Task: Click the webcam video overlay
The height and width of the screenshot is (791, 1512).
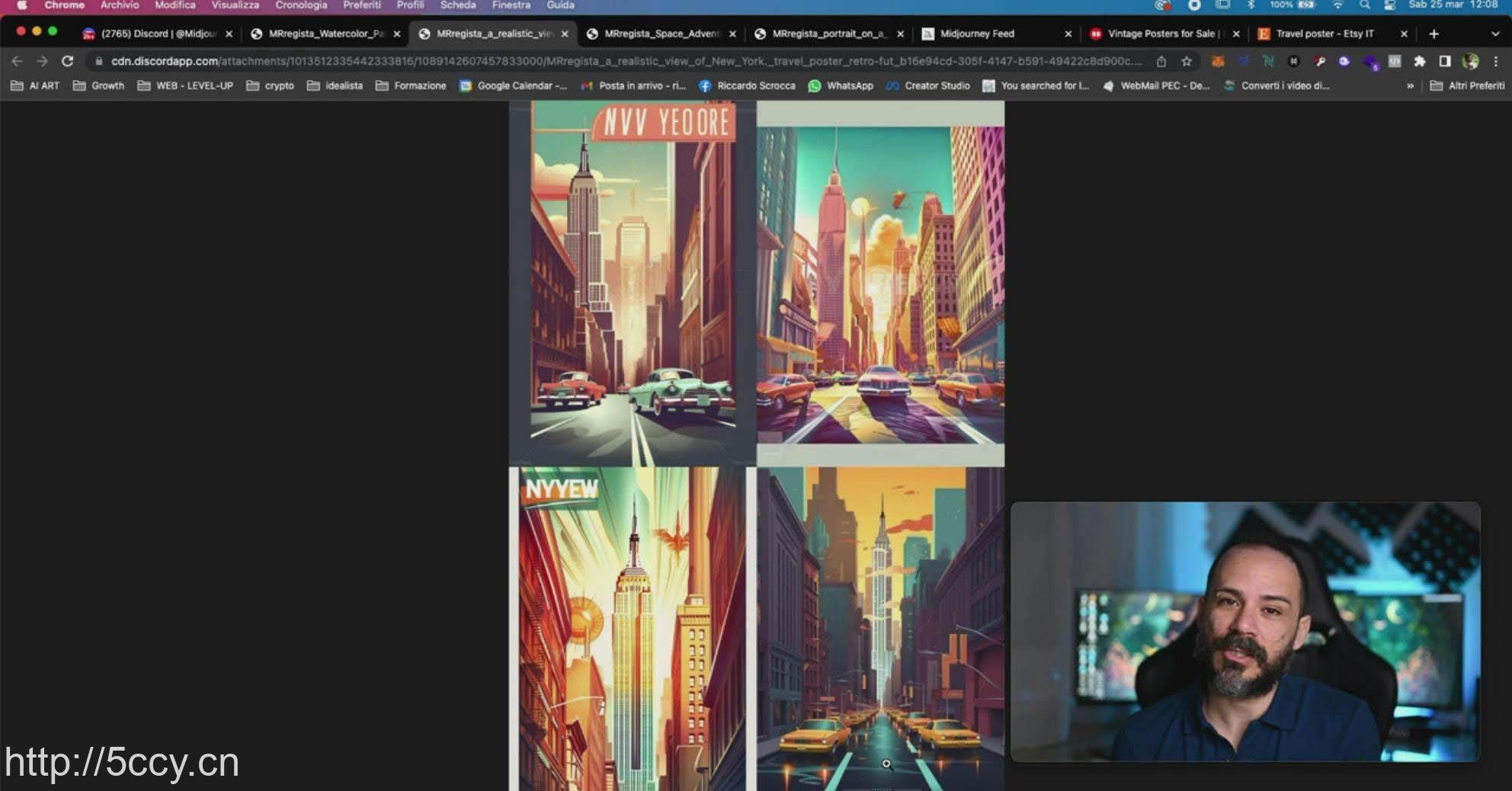Action: pyautogui.click(x=1245, y=632)
